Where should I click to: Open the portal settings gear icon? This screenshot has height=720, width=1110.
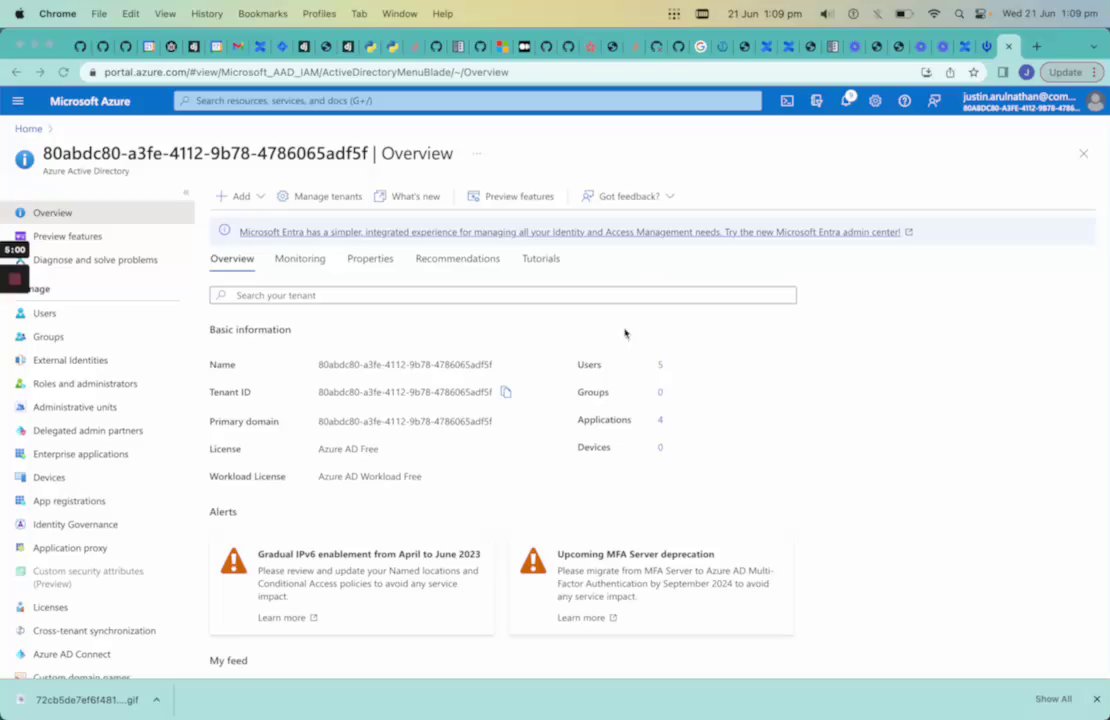tap(875, 101)
